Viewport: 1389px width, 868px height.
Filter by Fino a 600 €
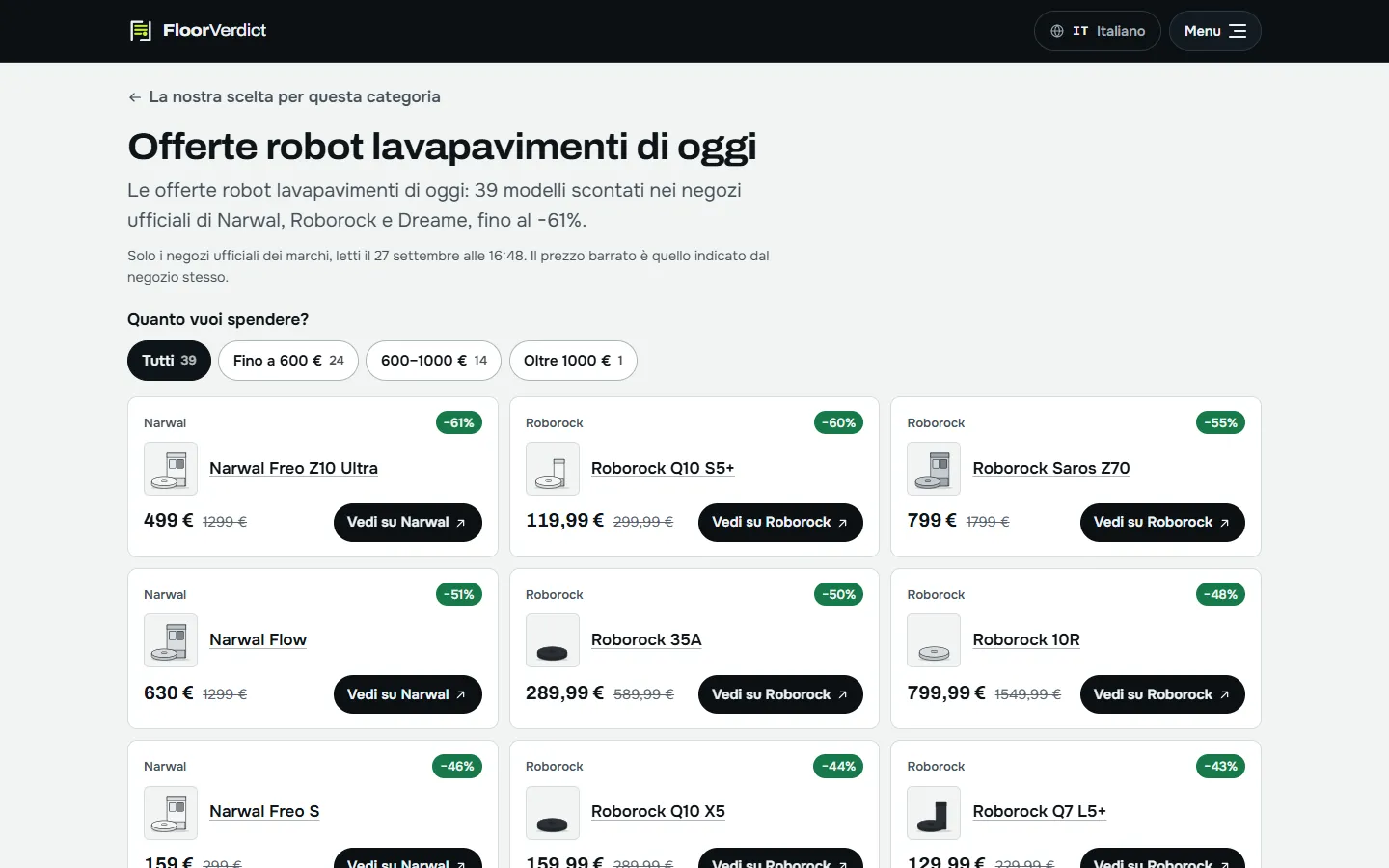click(x=288, y=361)
